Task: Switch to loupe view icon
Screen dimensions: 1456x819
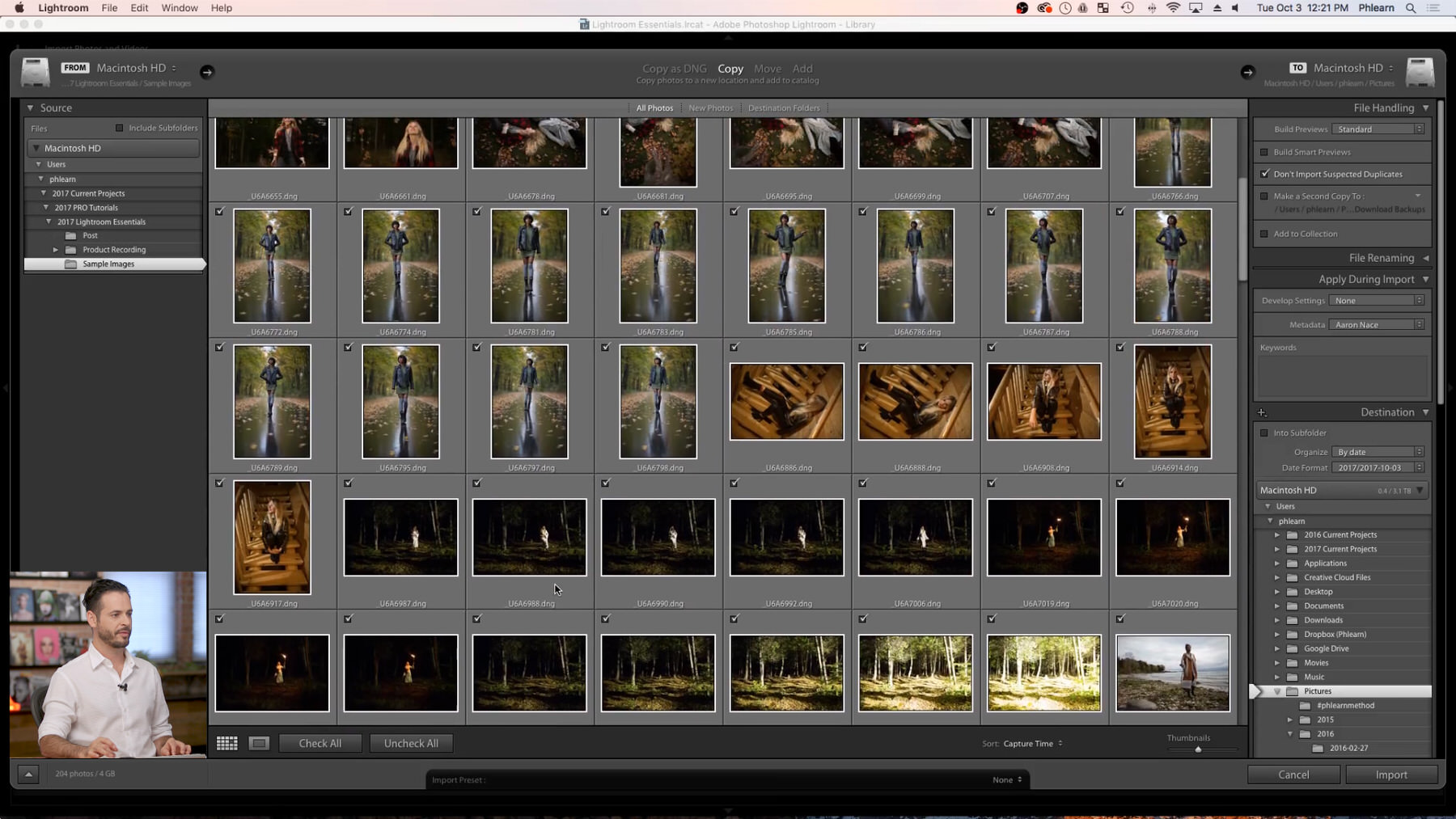Action: pyautogui.click(x=259, y=743)
